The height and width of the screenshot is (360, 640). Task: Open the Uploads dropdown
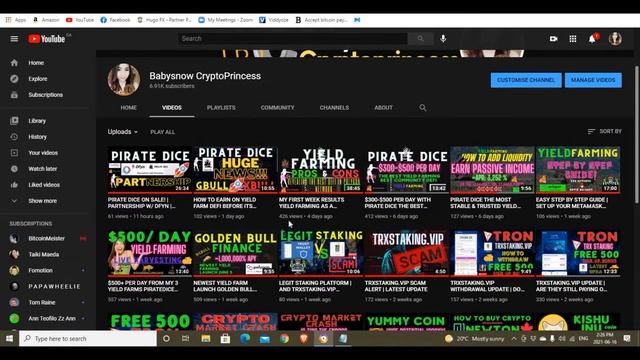tap(123, 132)
